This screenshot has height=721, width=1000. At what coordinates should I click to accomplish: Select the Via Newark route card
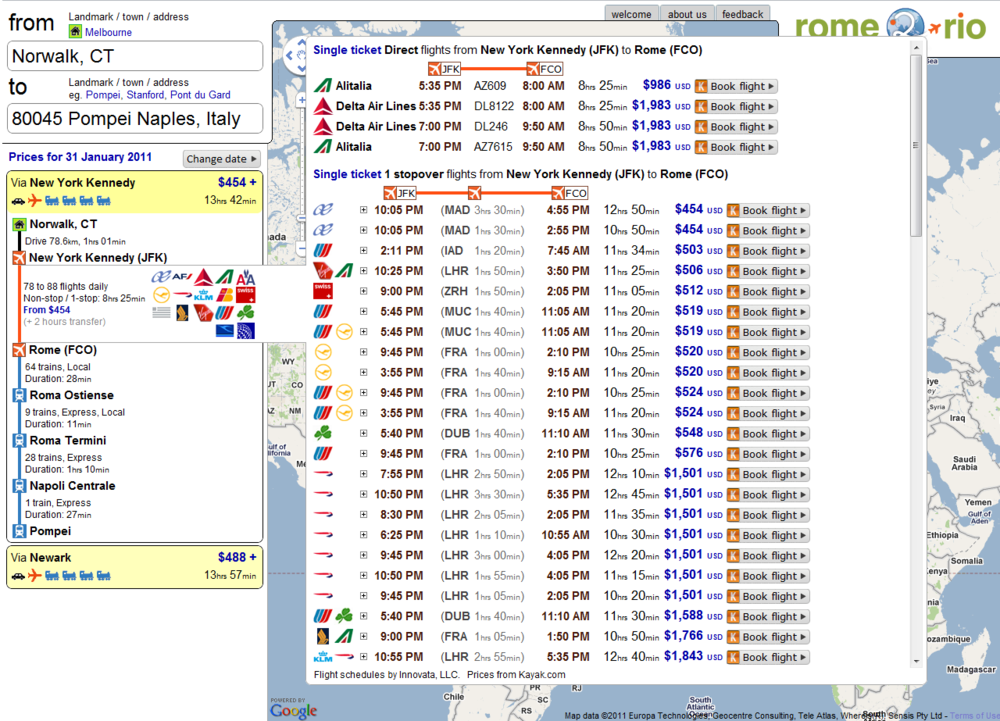tap(135, 567)
